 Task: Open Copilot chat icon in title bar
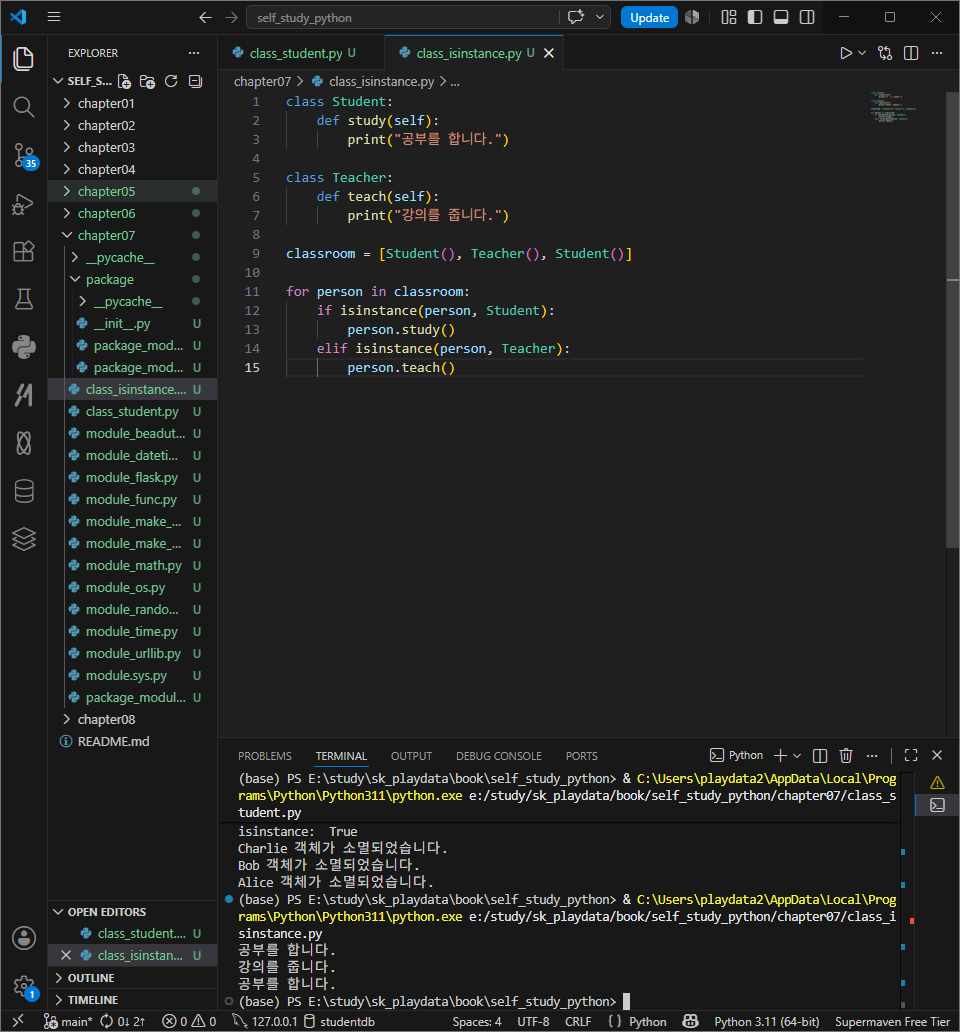point(576,17)
